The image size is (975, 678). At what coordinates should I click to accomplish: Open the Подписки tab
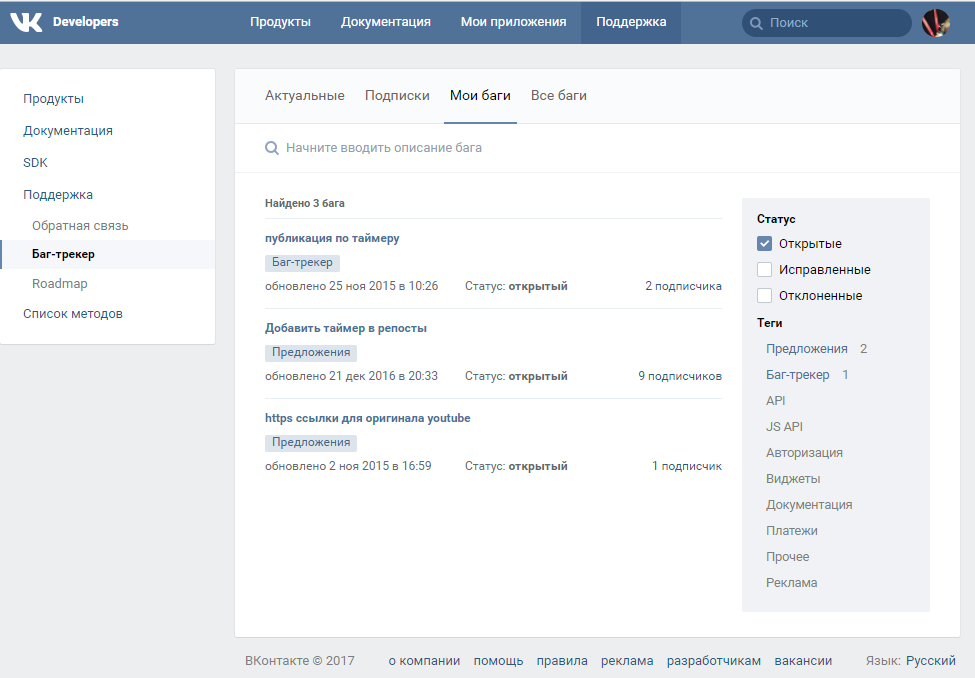point(397,96)
